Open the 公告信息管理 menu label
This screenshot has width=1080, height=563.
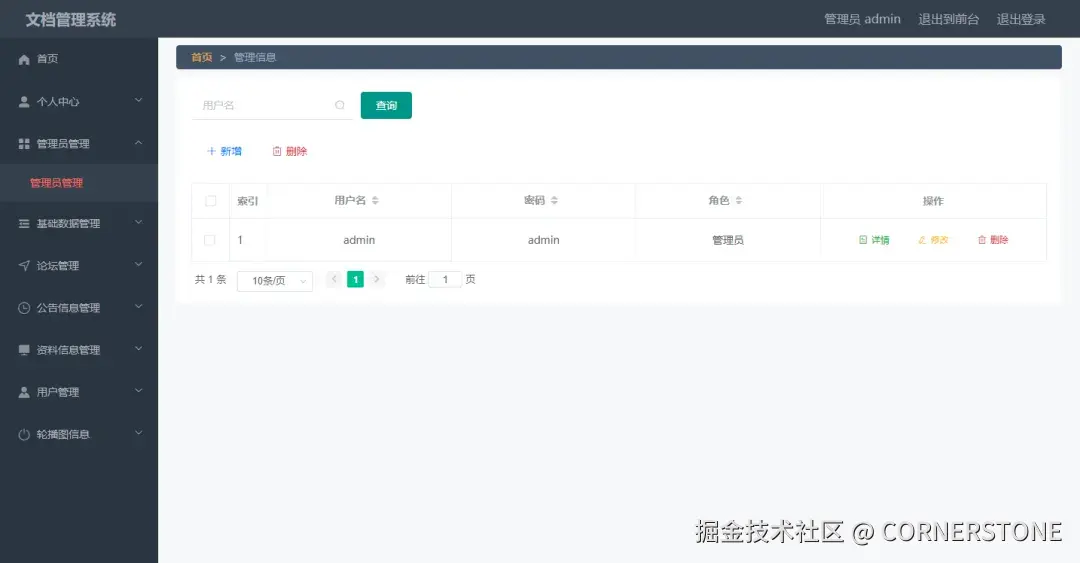click(68, 308)
